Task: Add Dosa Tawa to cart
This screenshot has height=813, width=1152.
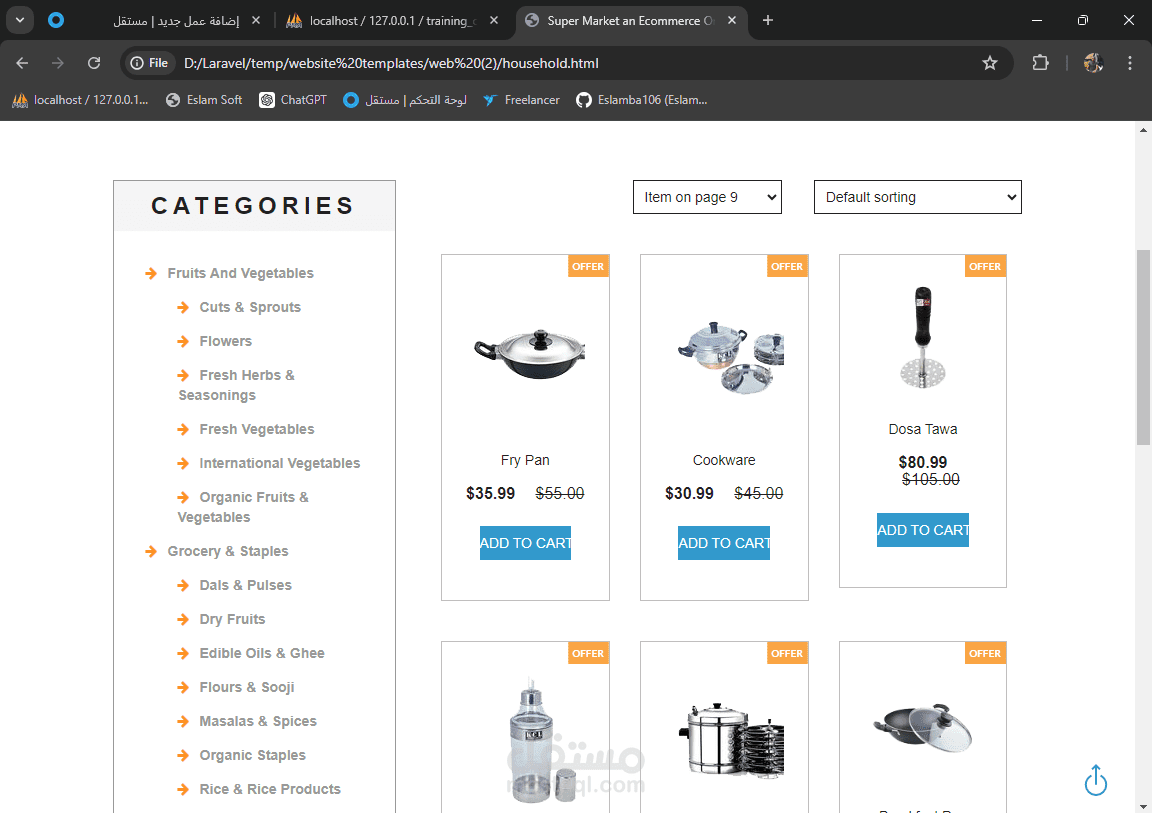Action: (x=923, y=530)
